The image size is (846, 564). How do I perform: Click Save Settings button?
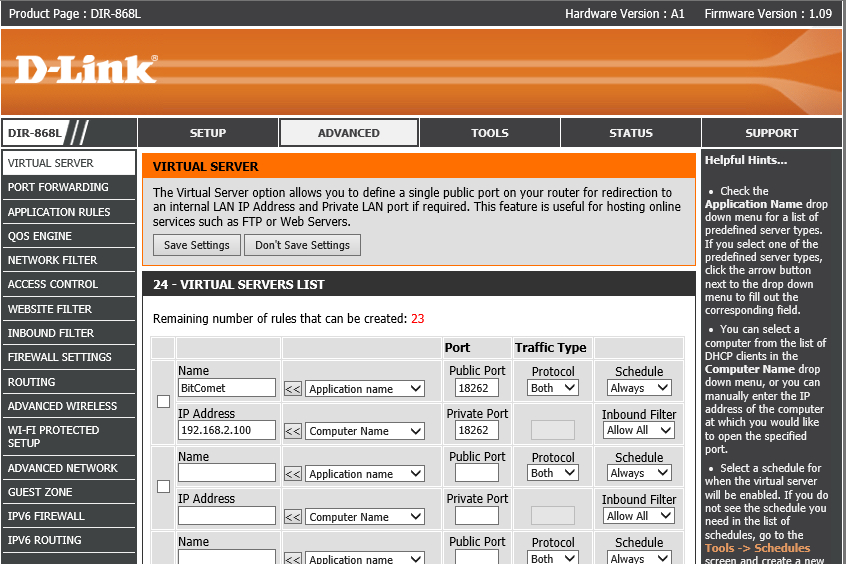click(196, 245)
